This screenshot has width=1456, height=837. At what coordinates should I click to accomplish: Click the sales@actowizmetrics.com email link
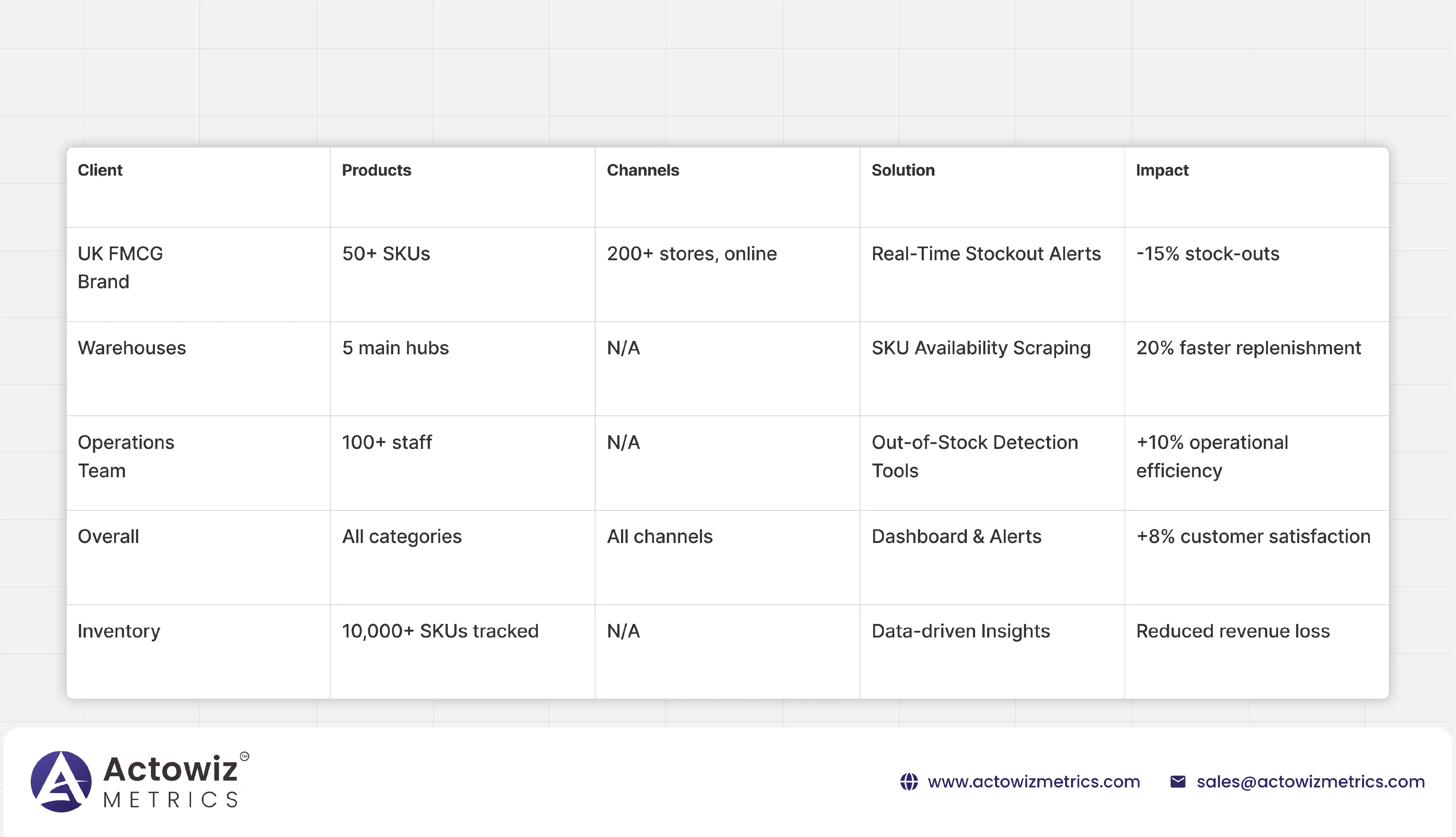click(x=1310, y=782)
